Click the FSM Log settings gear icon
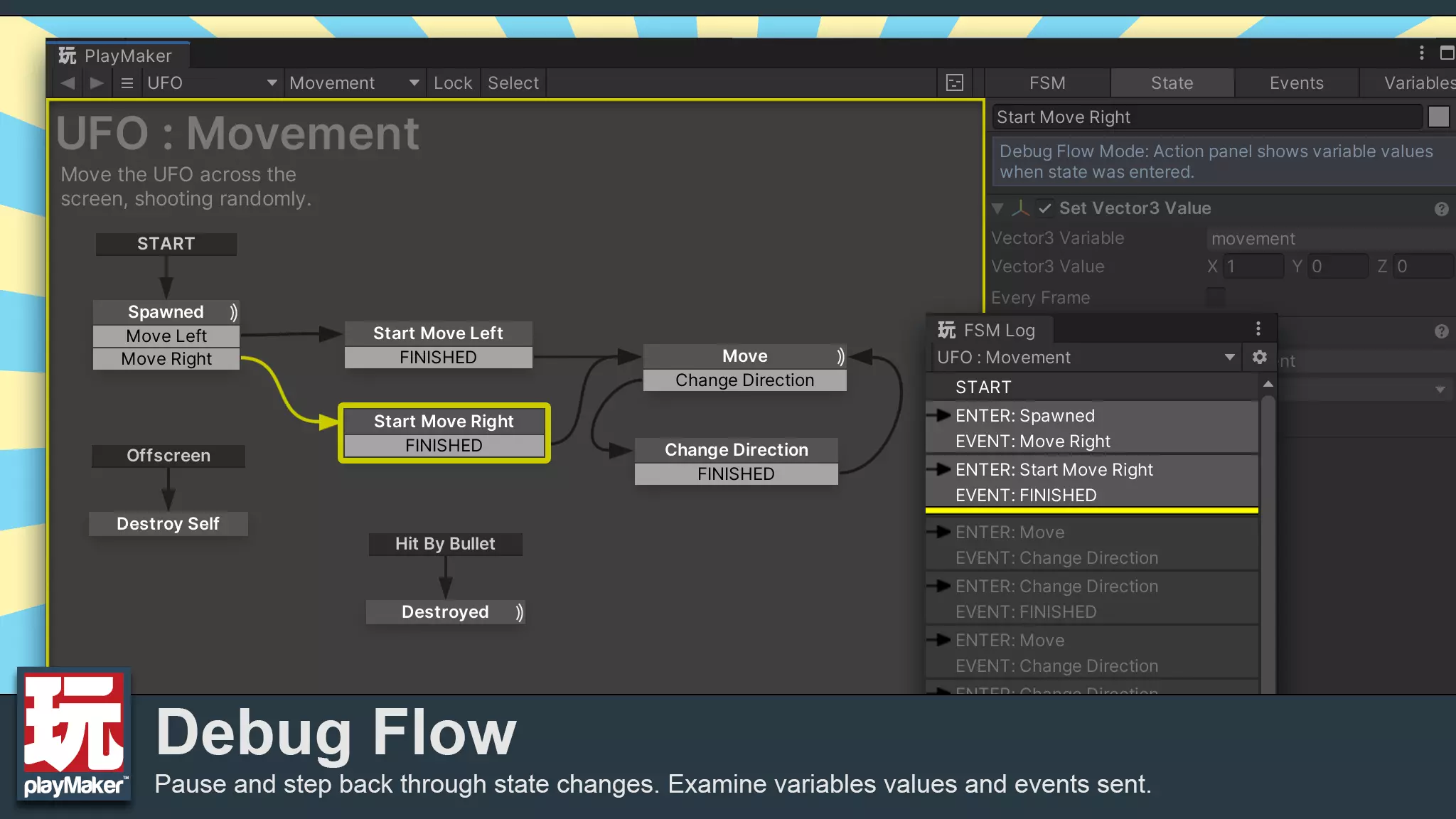Screen dimensions: 1456x819 [x=1259, y=357]
